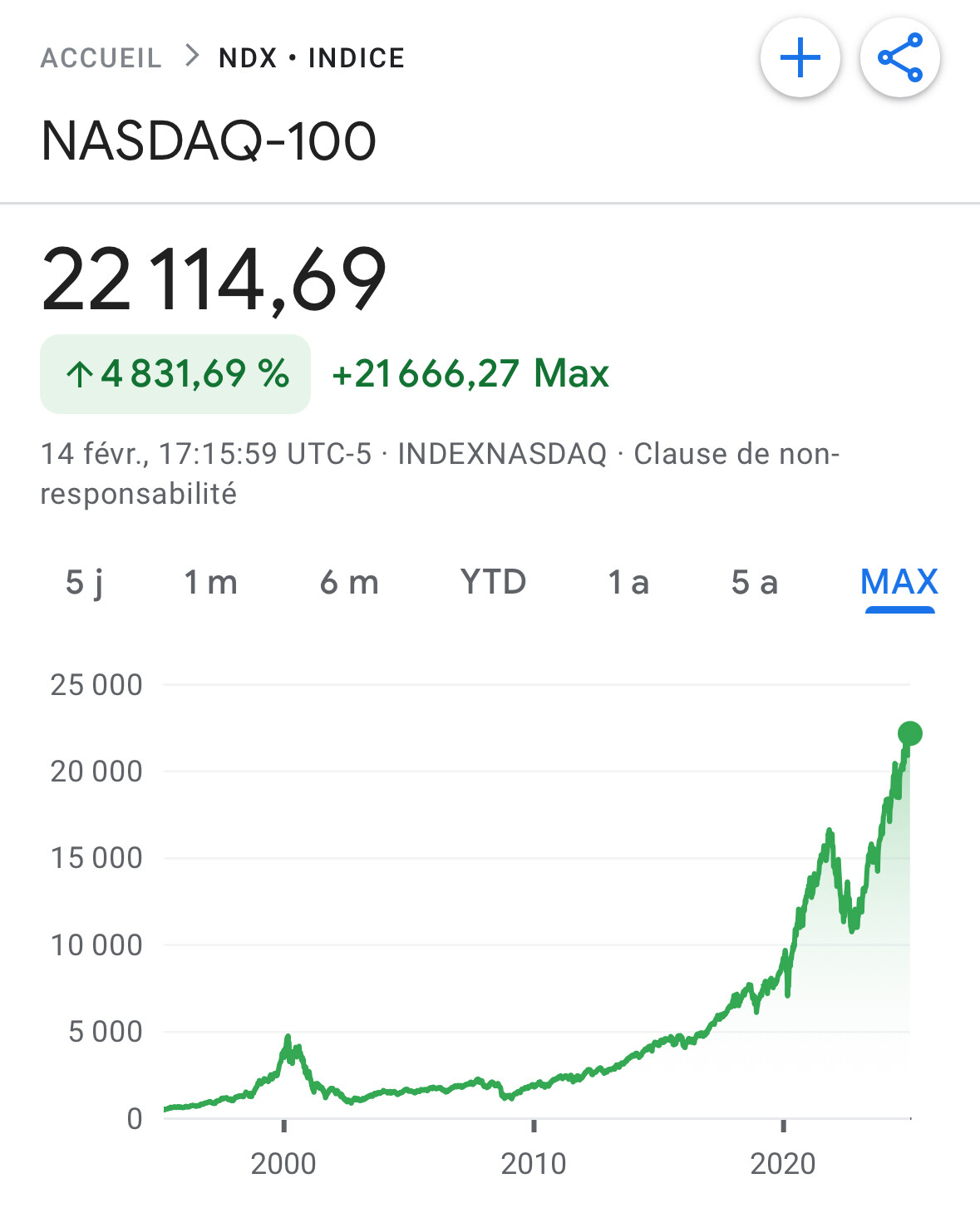Click the 2020 label on x-axis
Viewport: 980px width, 1208px height.
[x=783, y=1164]
